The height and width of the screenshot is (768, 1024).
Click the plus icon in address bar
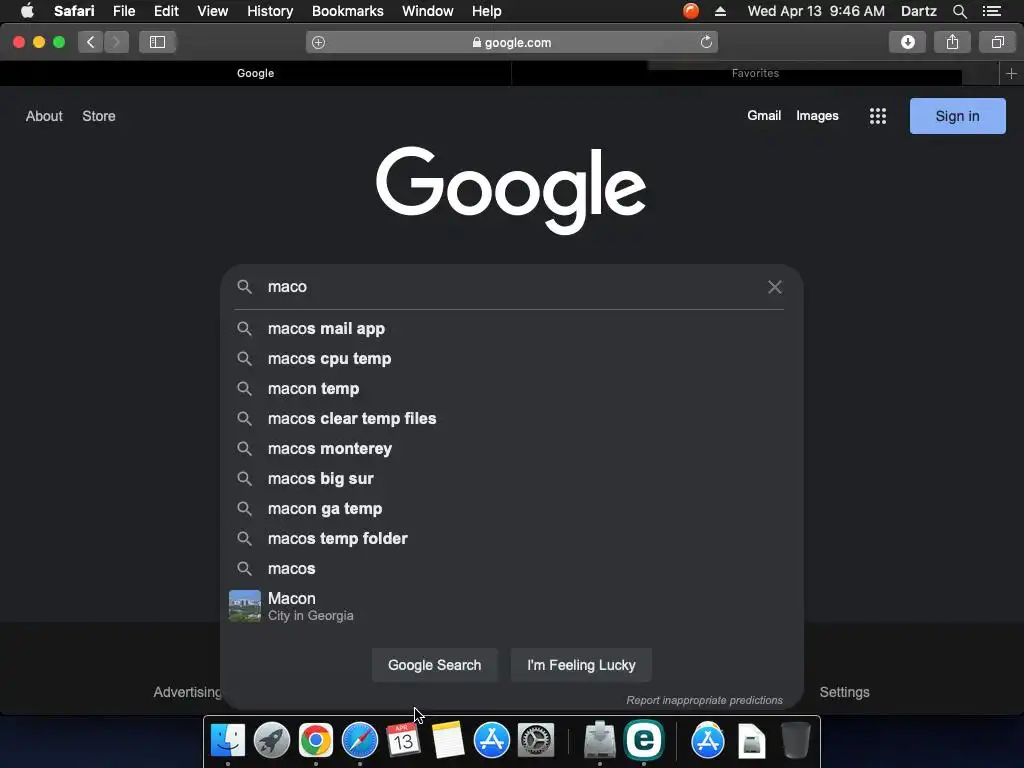click(319, 42)
